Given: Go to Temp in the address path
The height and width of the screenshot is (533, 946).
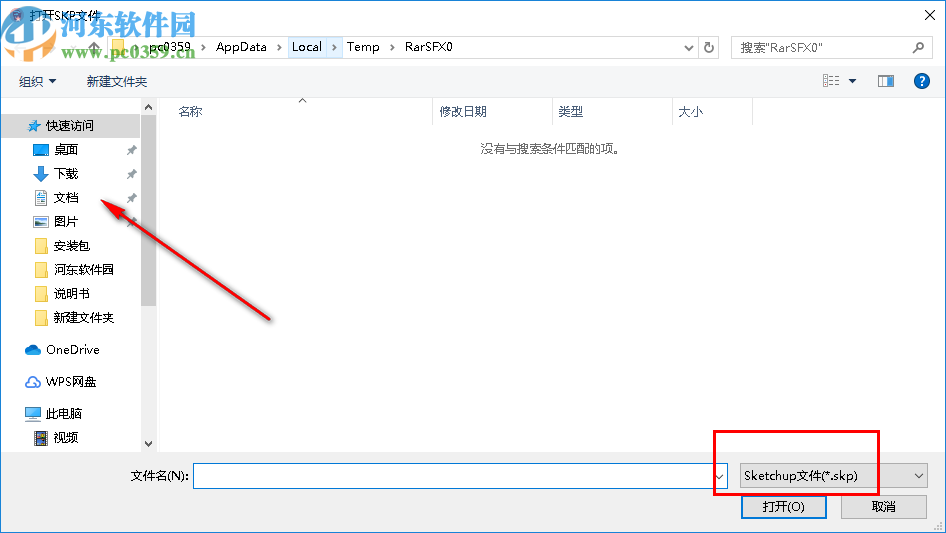Looking at the screenshot, I should click(x=363, y=47).
